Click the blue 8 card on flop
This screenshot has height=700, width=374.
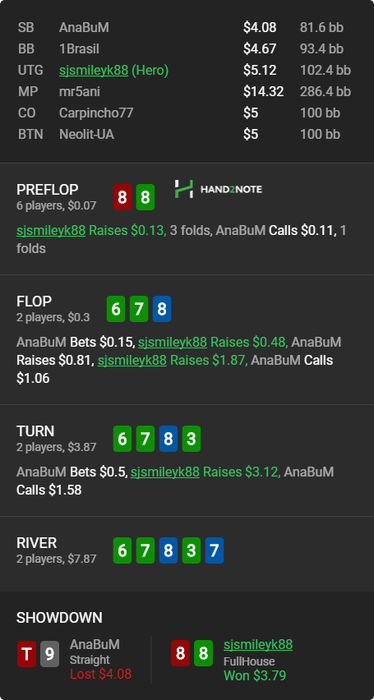(x=162, y=308)
